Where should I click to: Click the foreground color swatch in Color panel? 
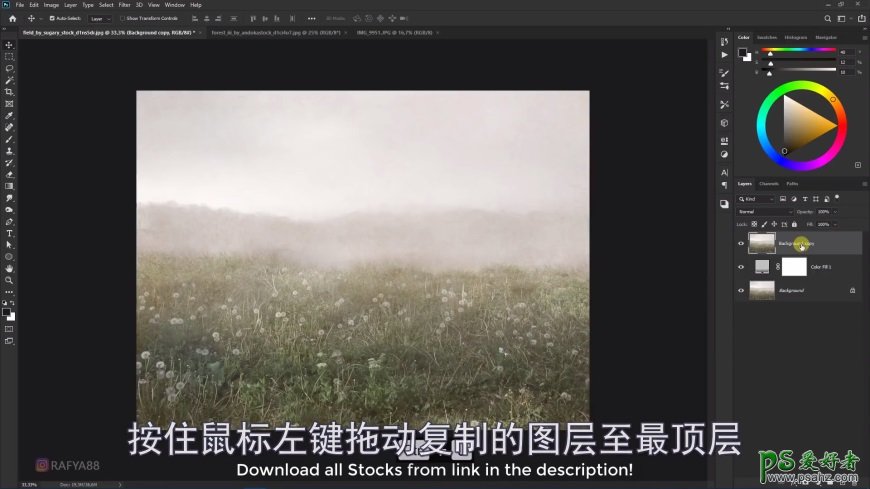pos(742,52)
